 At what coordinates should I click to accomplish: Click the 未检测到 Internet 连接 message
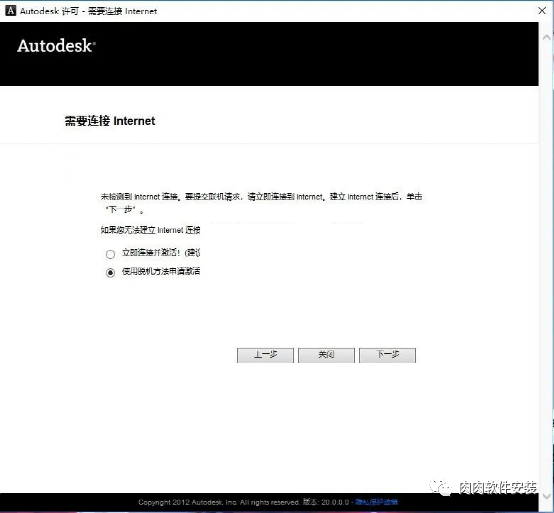[x=261, y=203]
